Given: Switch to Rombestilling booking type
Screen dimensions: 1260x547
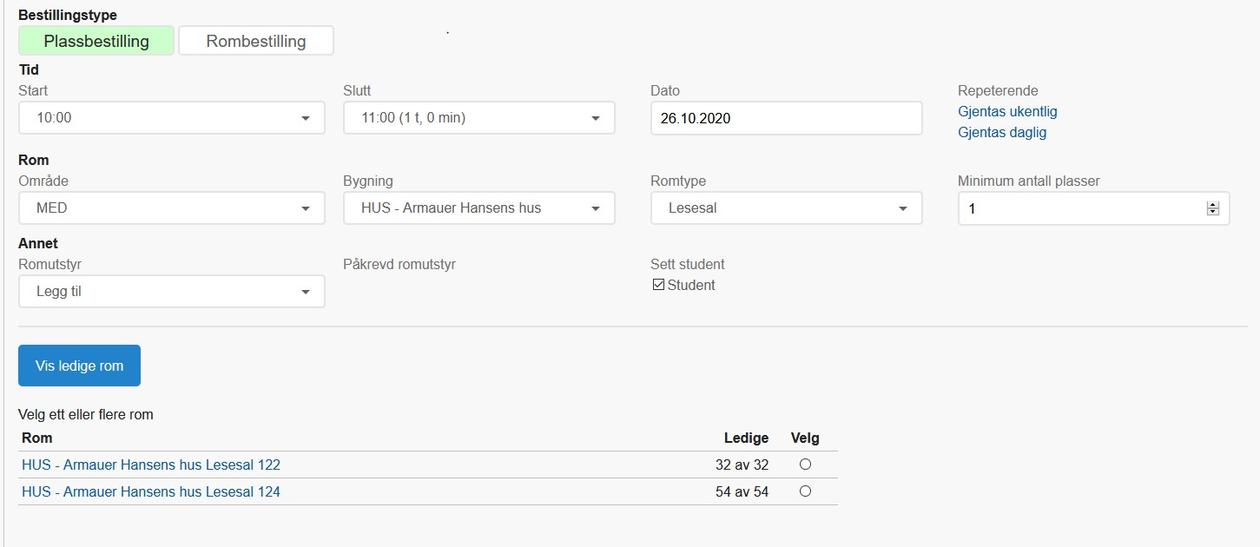Looking at the screenshot, I should (256, 41).
